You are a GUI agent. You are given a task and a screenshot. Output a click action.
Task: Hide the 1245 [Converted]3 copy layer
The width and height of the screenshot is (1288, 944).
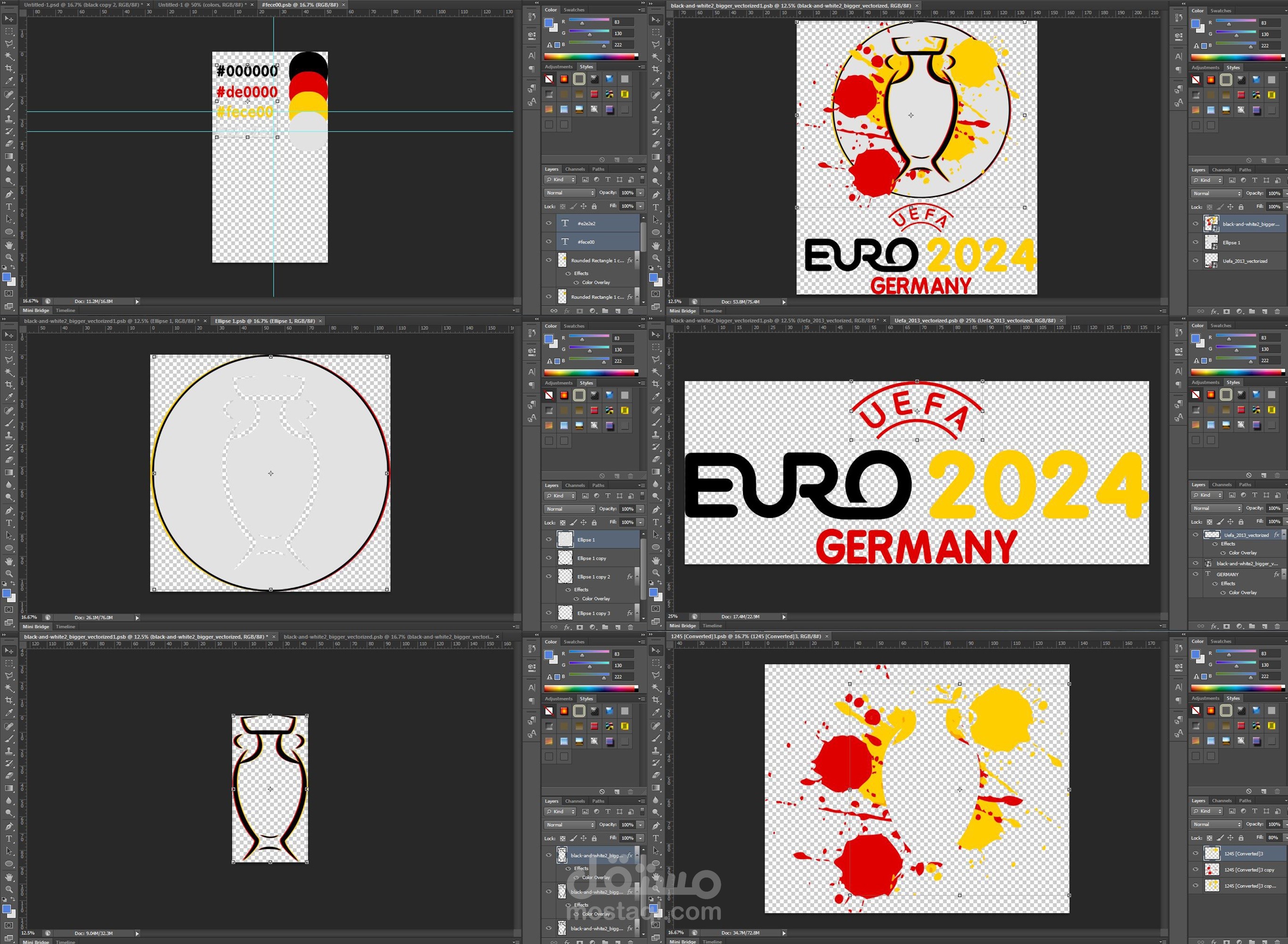coord(1196,869)
